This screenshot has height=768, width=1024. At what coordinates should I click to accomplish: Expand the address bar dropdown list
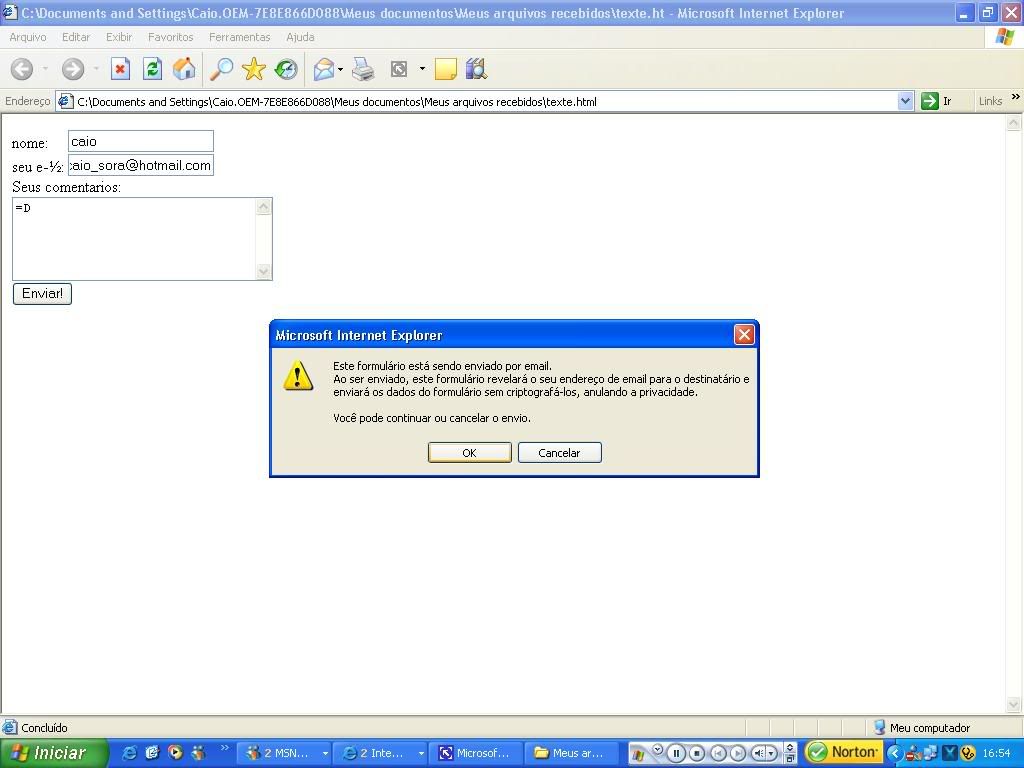(x=905, y=101)
